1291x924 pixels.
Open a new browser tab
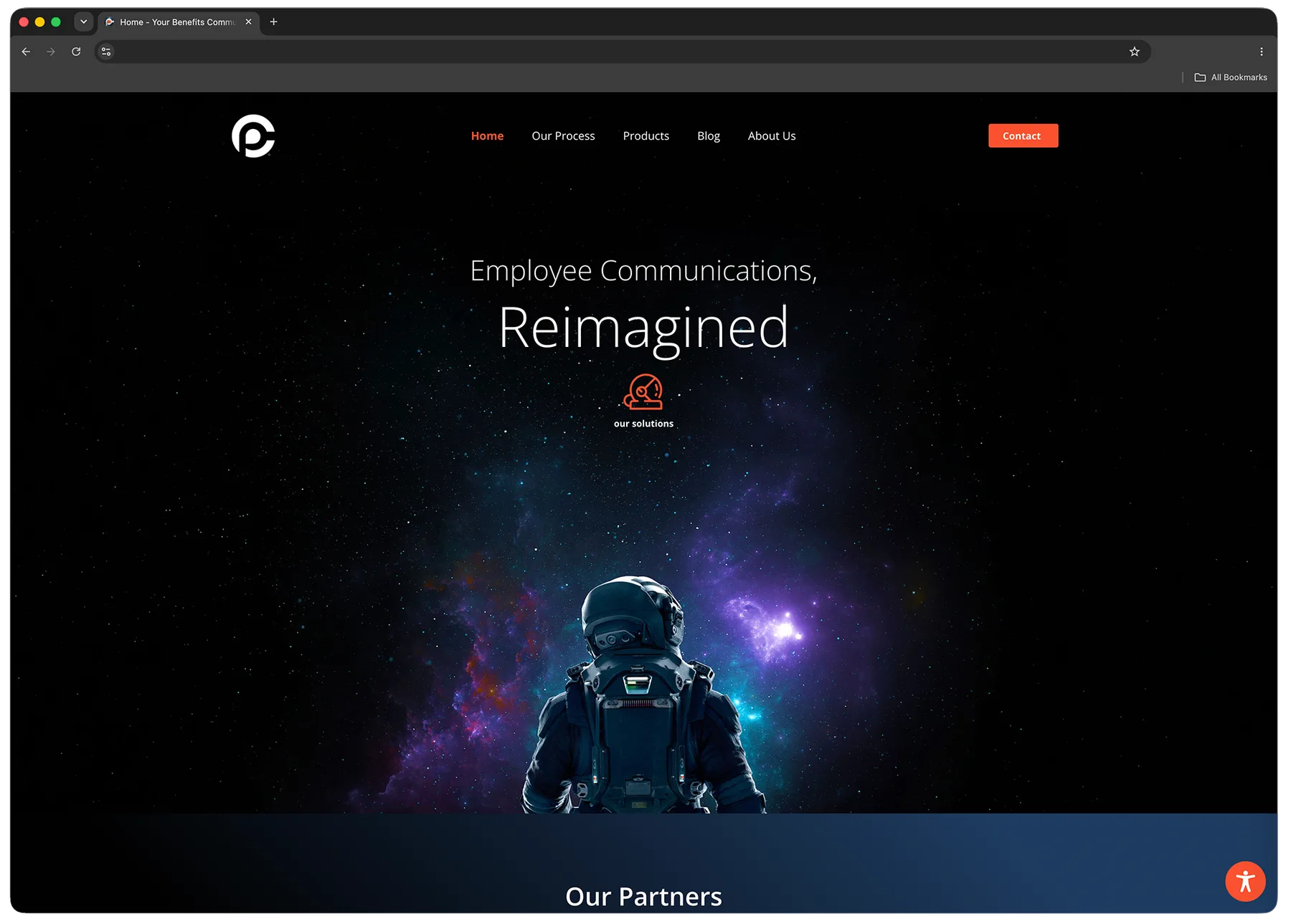pos(273,22)
